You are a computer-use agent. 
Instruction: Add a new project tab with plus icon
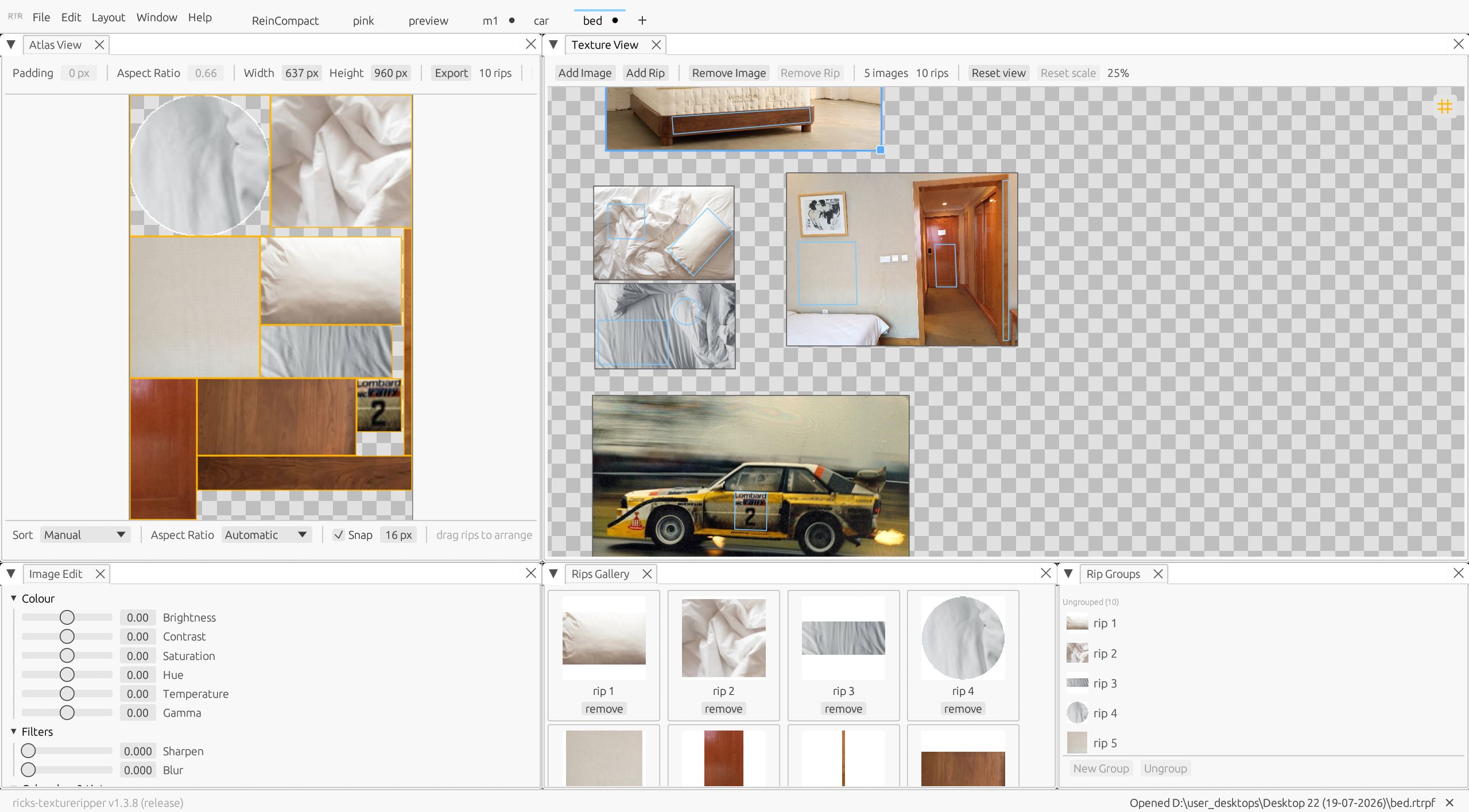pyautogui.click(x=642, y=21)
